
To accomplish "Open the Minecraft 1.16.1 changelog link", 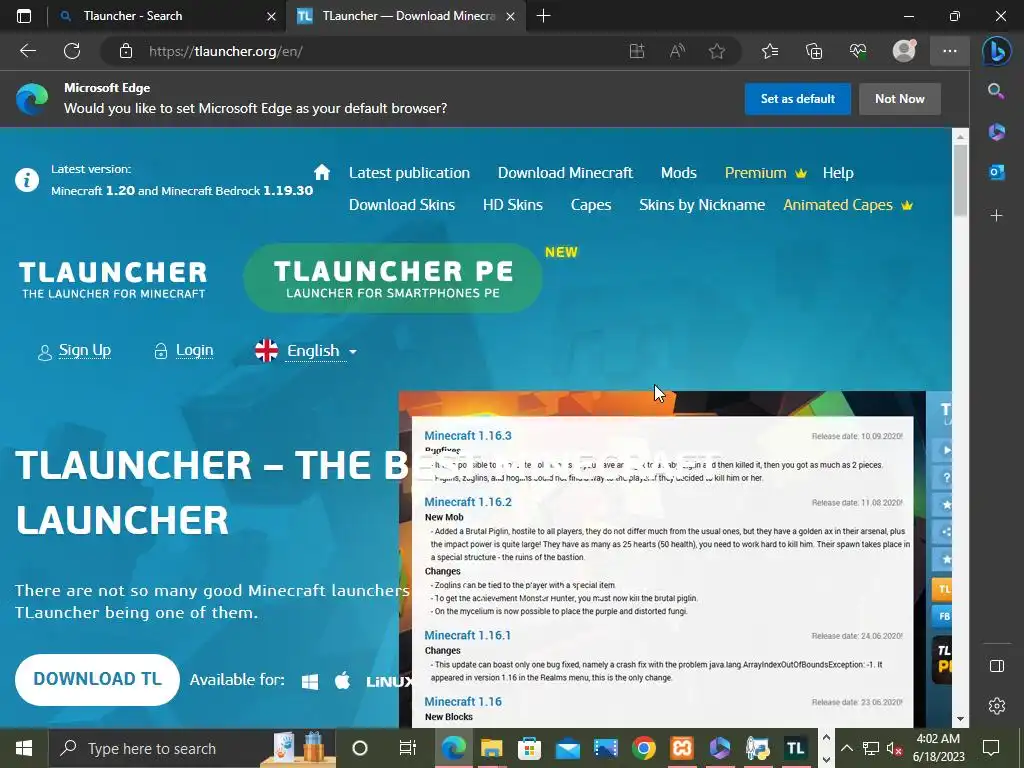I will (x=468, y=635).
